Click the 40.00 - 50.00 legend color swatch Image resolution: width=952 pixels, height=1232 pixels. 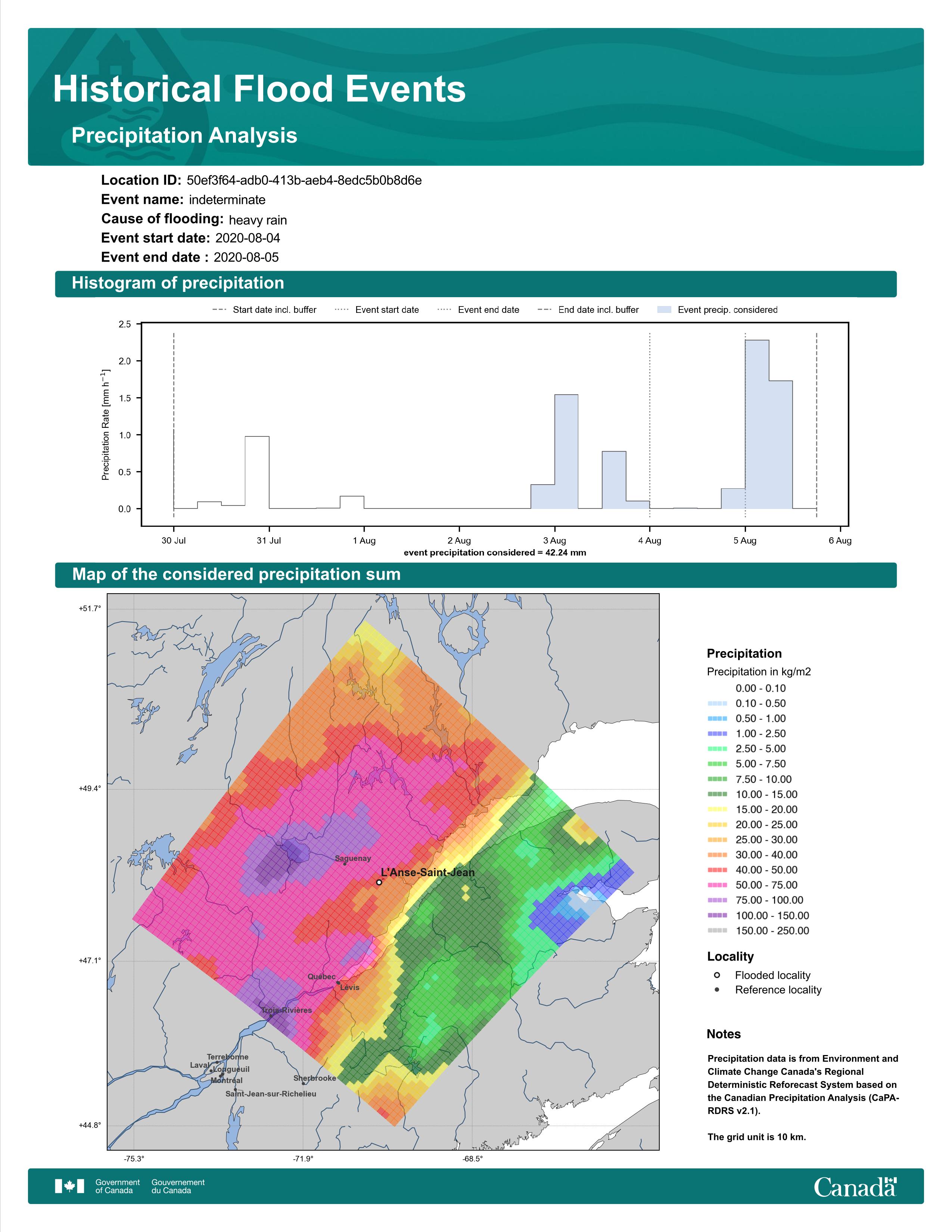click(717, 870)
